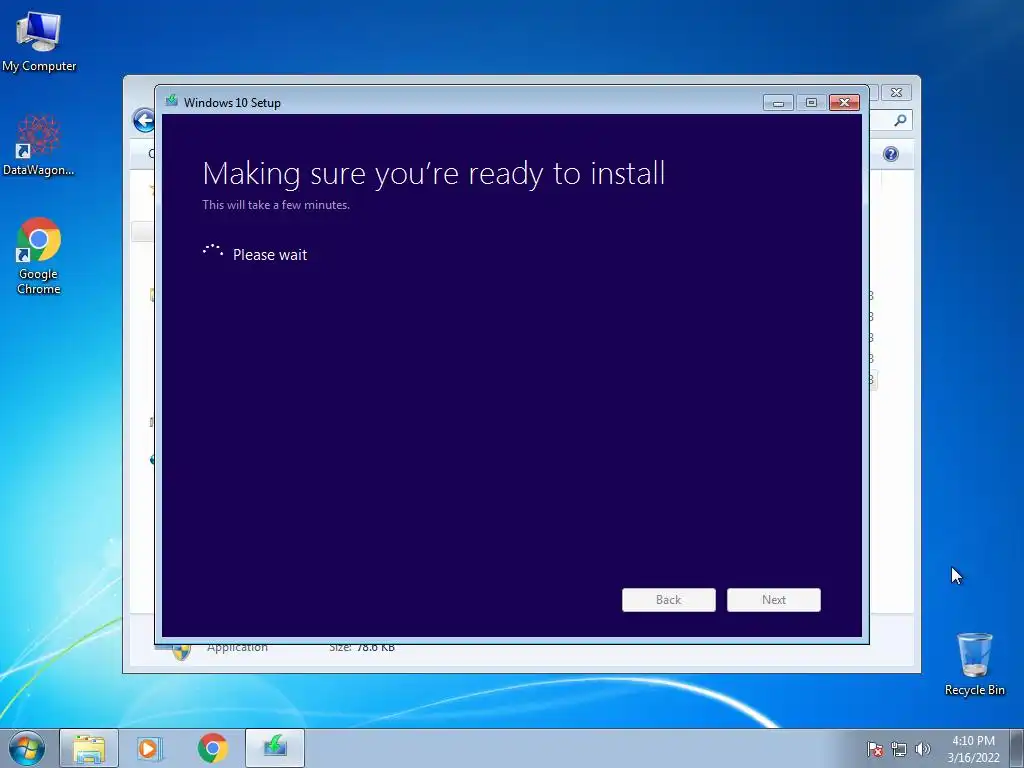Open the My Computer desktop icon
Viewport: 1024px width, 768px height.
coord(39,40)
